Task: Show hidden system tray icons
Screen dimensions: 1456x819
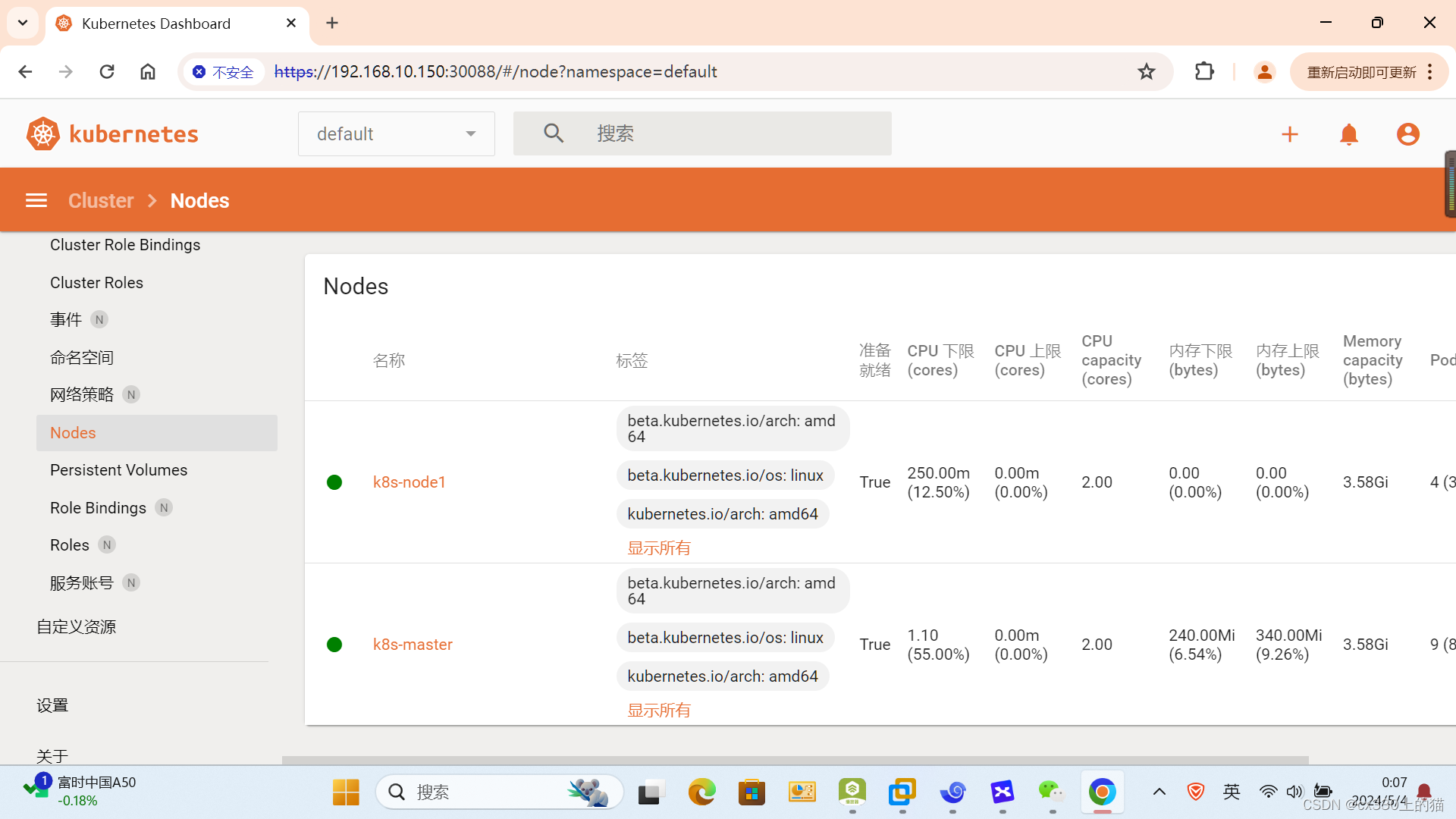Action: 1159,792
